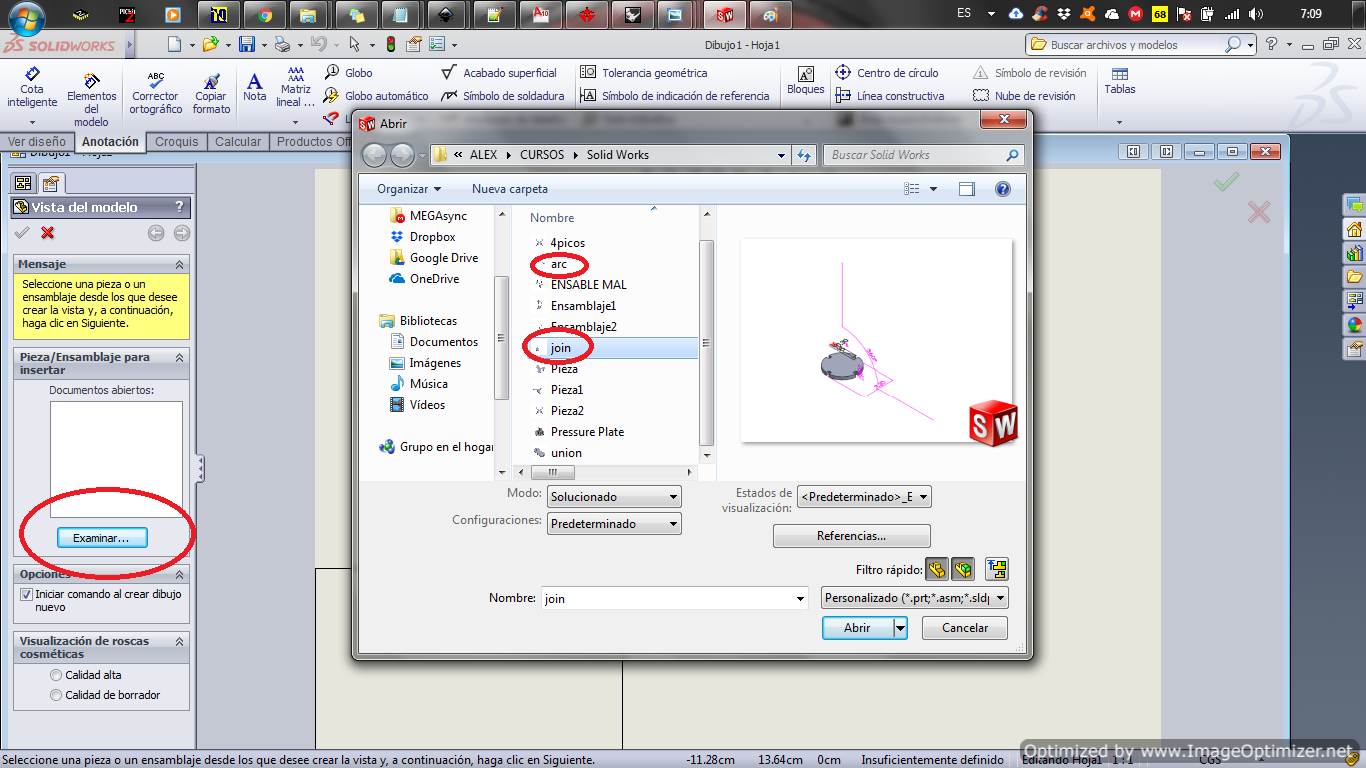Select the Símbolo de soldadura tool
The width and height of the screenshot is (1366, 768).
tap(503, 96)
